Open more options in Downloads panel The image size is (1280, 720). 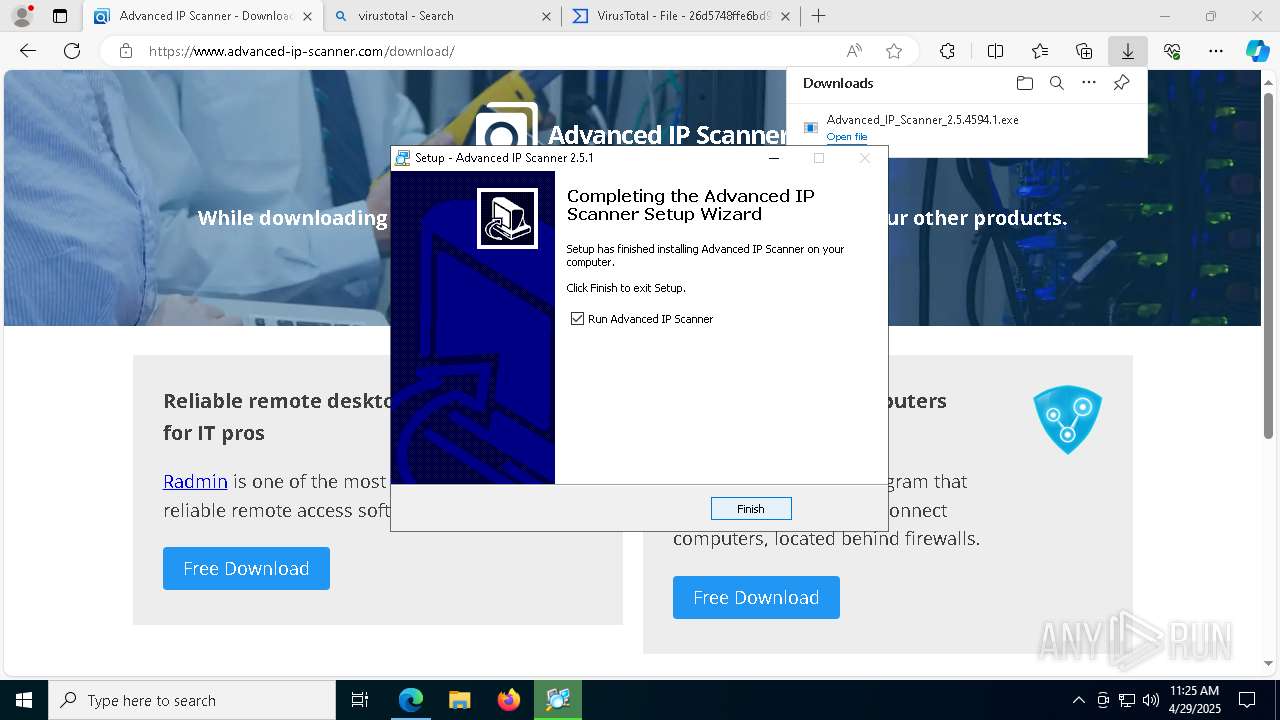[1089, 83]
